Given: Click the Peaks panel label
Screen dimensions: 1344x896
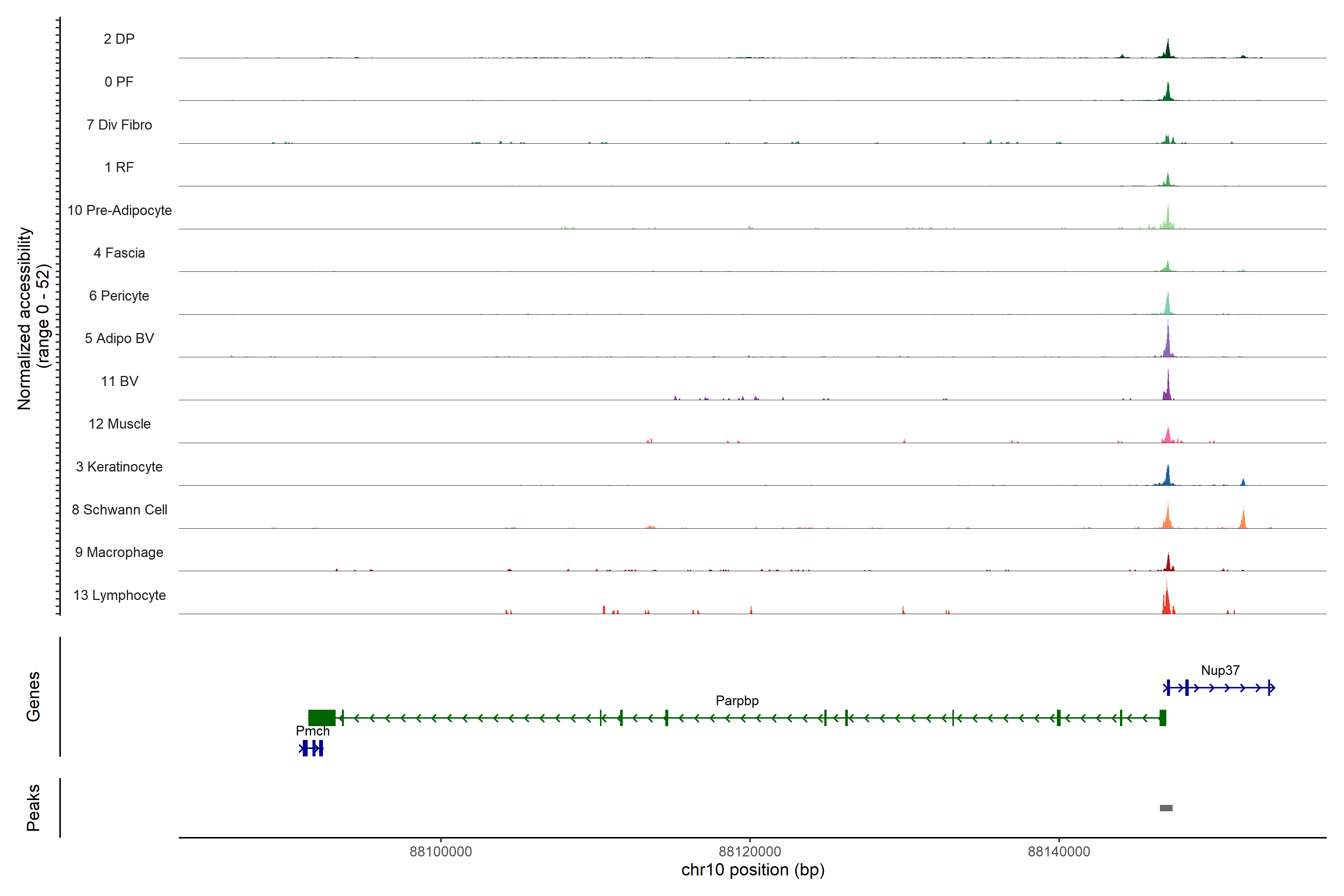Looking at the screenshot, I should click(x=33, y=808).
